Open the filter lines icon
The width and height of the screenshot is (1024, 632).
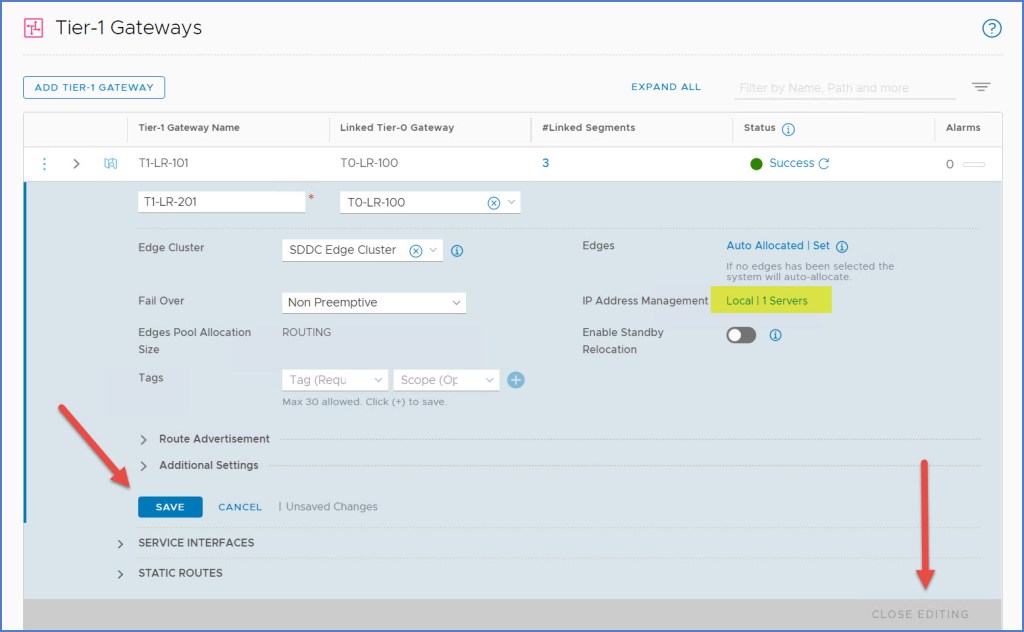point(981,87)
